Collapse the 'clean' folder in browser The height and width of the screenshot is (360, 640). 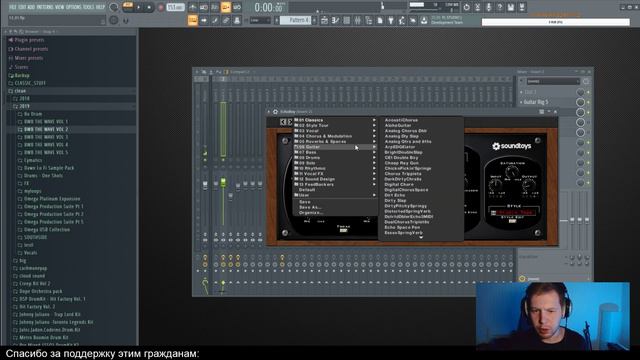[20, 91]
